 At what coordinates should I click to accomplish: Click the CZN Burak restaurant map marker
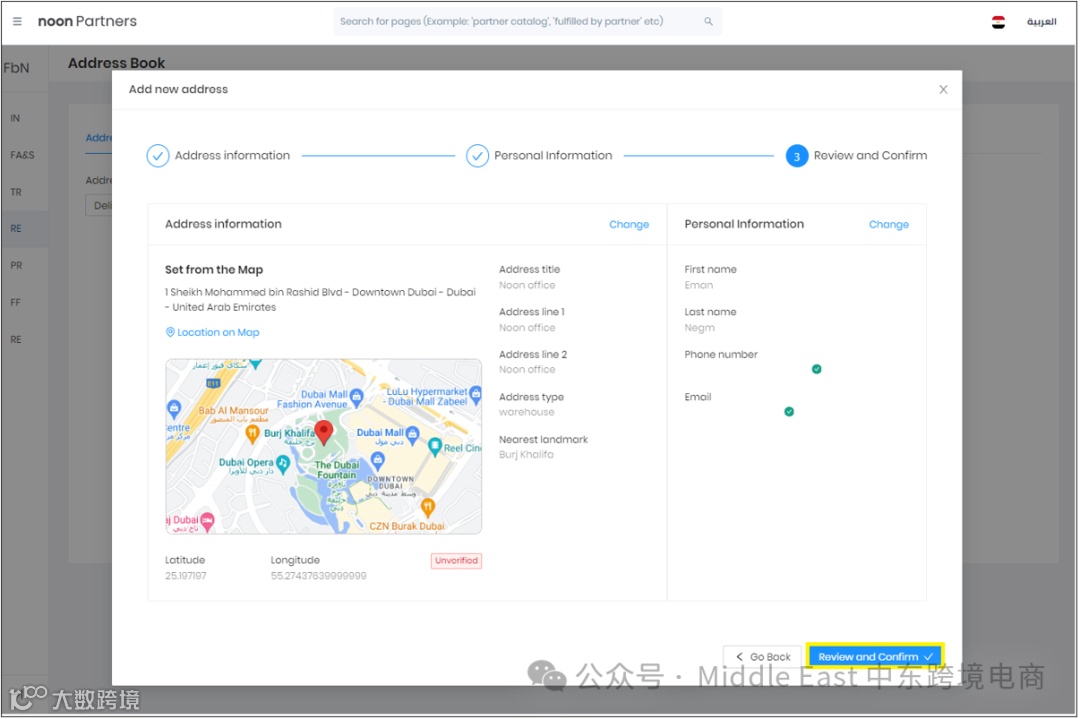[428, 508]
